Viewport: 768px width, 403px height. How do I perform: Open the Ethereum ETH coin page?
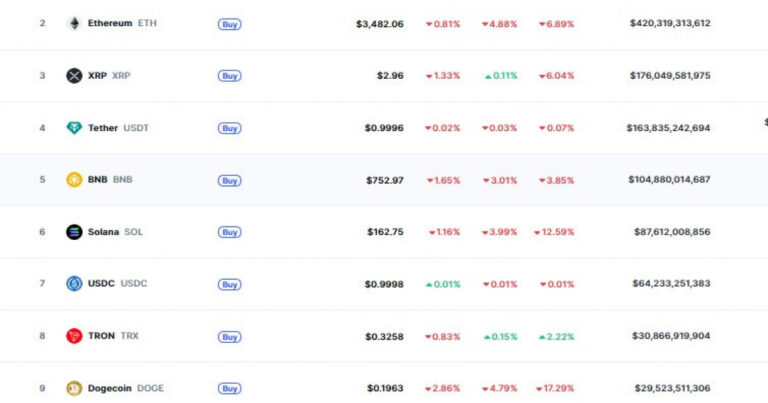(122, 23)
